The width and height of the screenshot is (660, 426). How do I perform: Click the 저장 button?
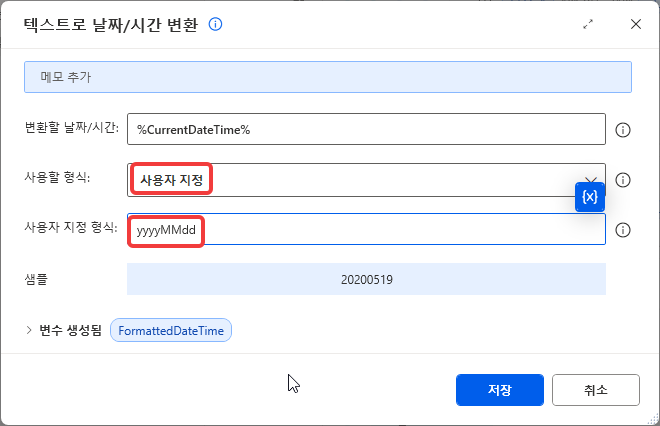point(500,390)
